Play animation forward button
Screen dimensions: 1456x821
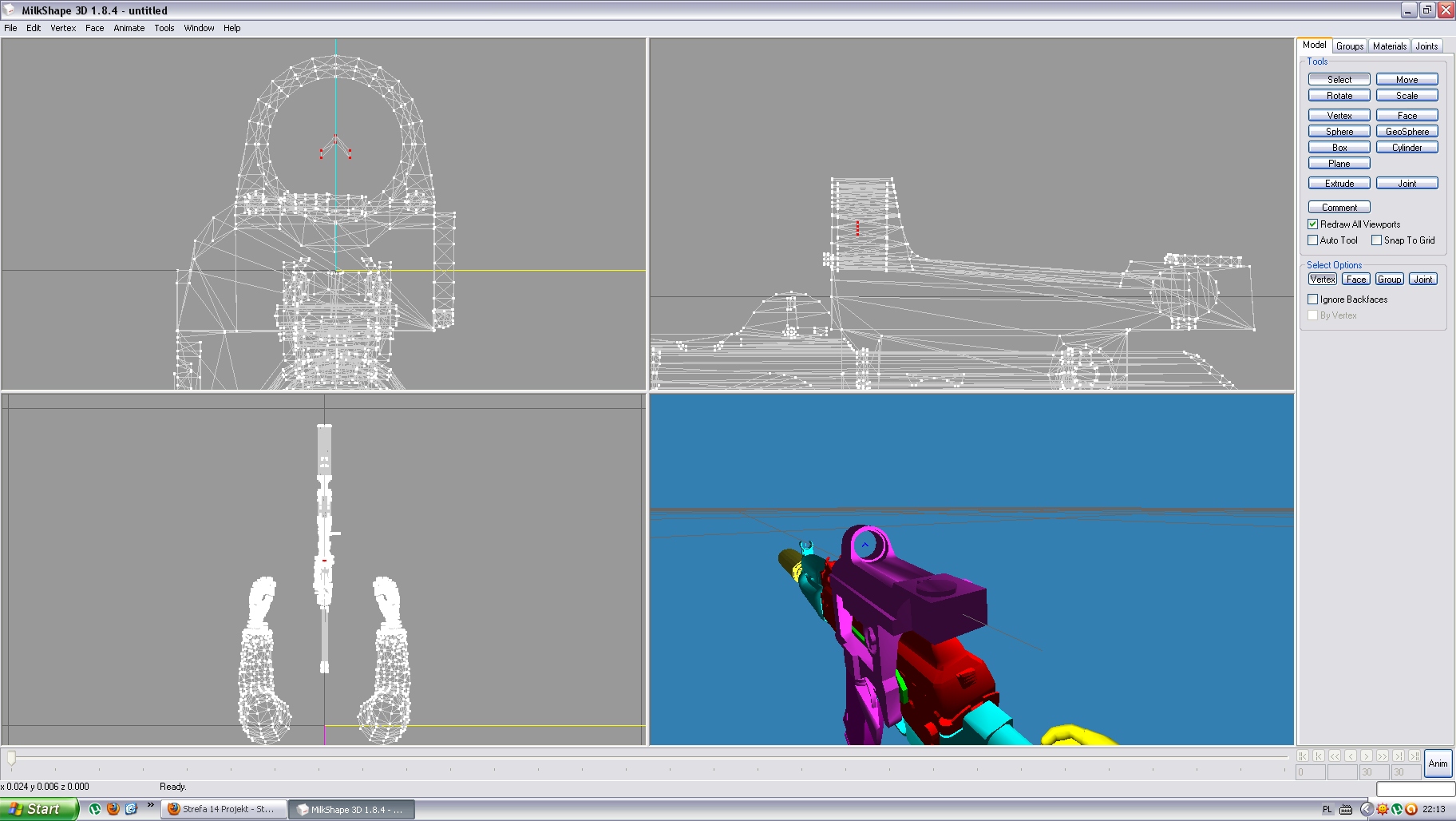(x=1383, y=756)
